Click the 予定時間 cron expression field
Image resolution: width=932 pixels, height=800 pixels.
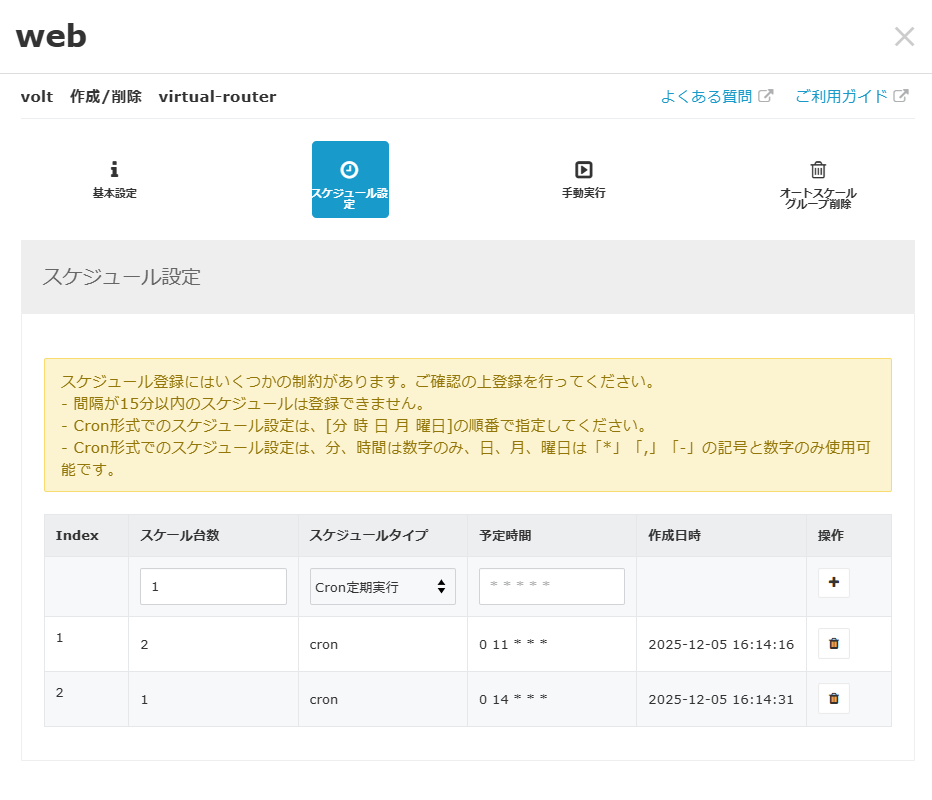[x=551, y=586]
